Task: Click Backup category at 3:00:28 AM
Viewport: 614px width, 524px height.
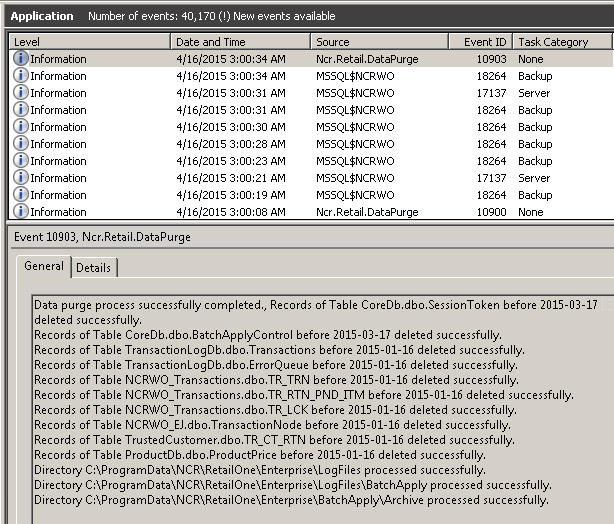Action: [535, 144]
